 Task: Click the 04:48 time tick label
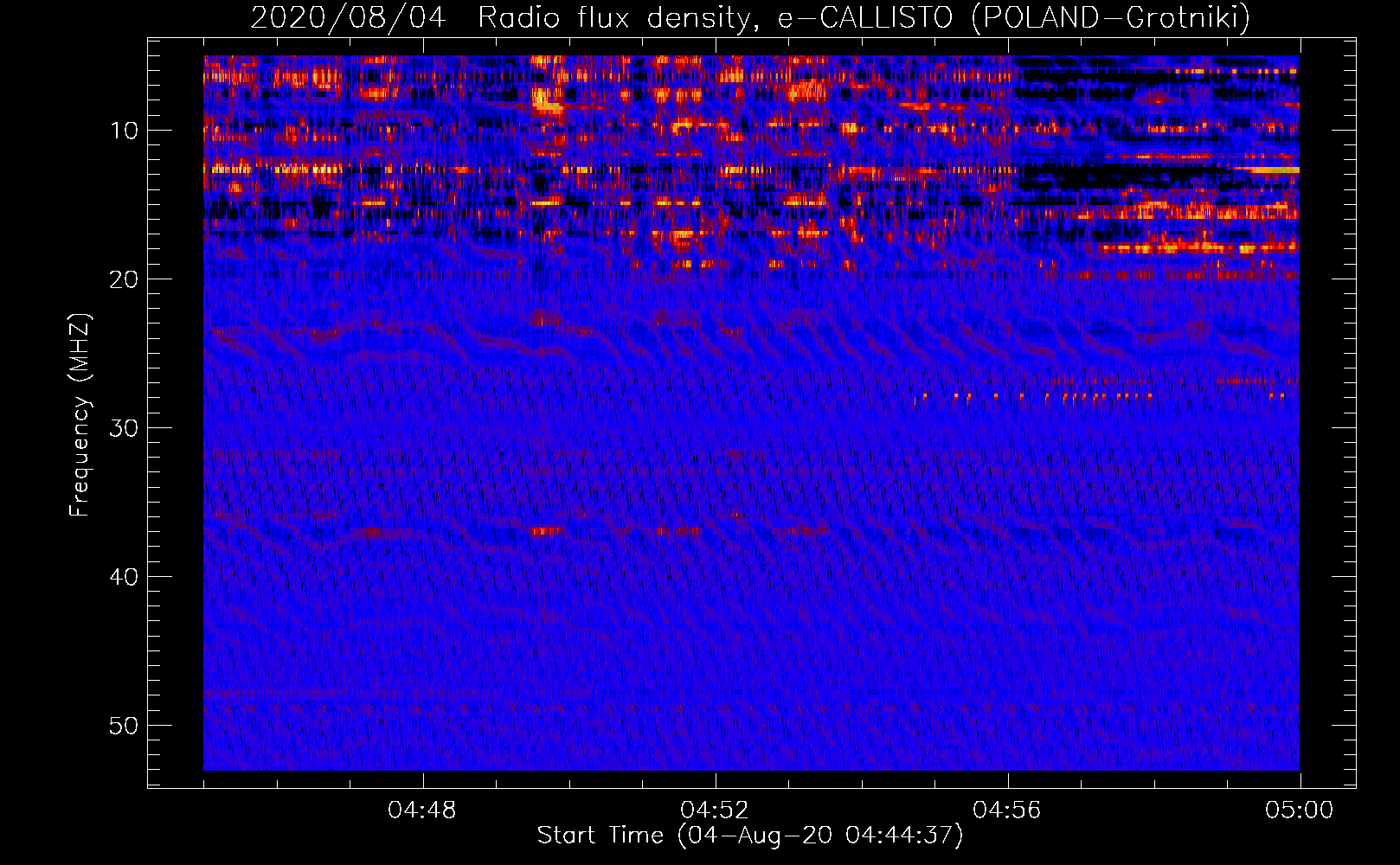pyautogui.click(x=422, y=811)
